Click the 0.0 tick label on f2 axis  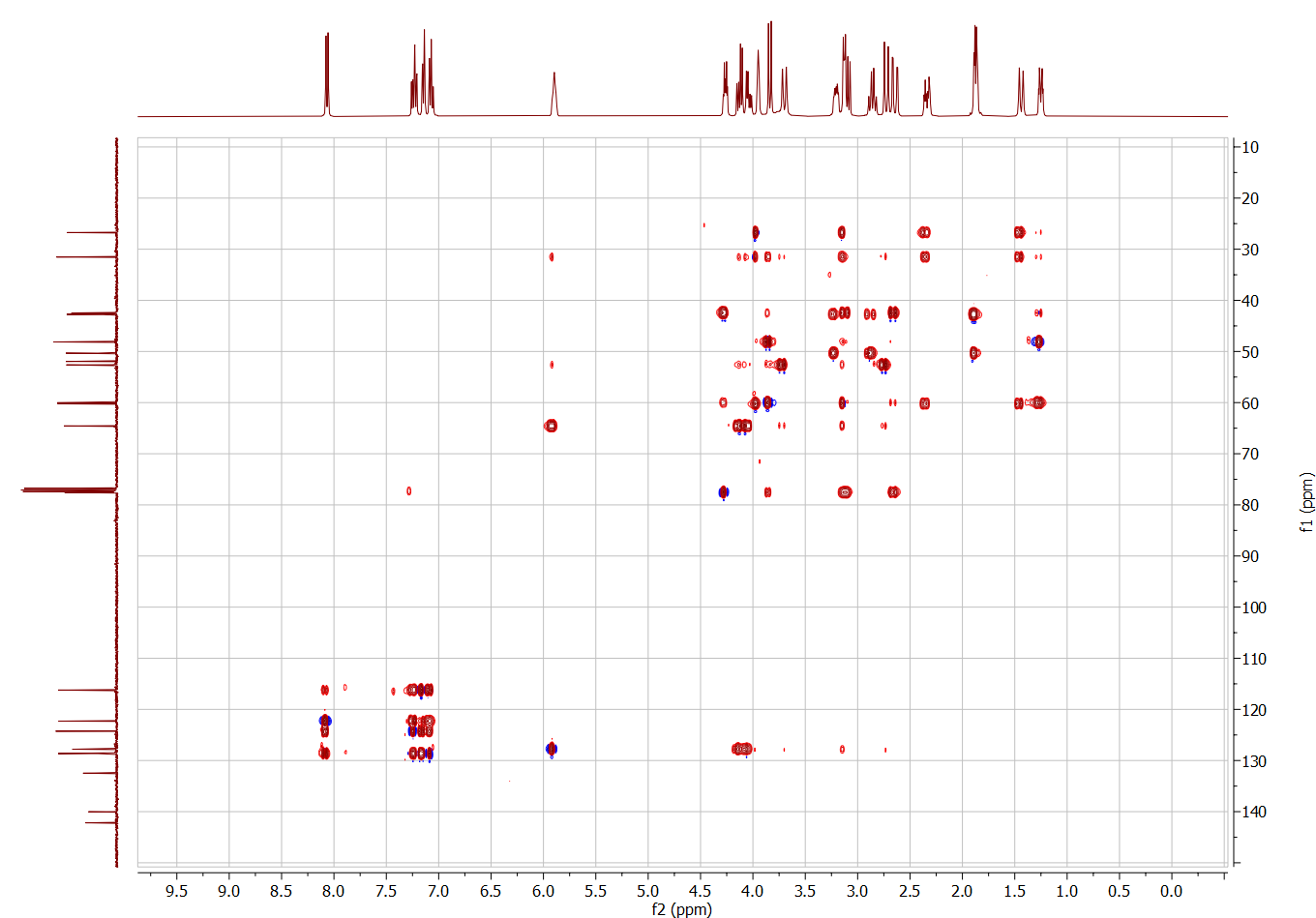pos(1171,891)
